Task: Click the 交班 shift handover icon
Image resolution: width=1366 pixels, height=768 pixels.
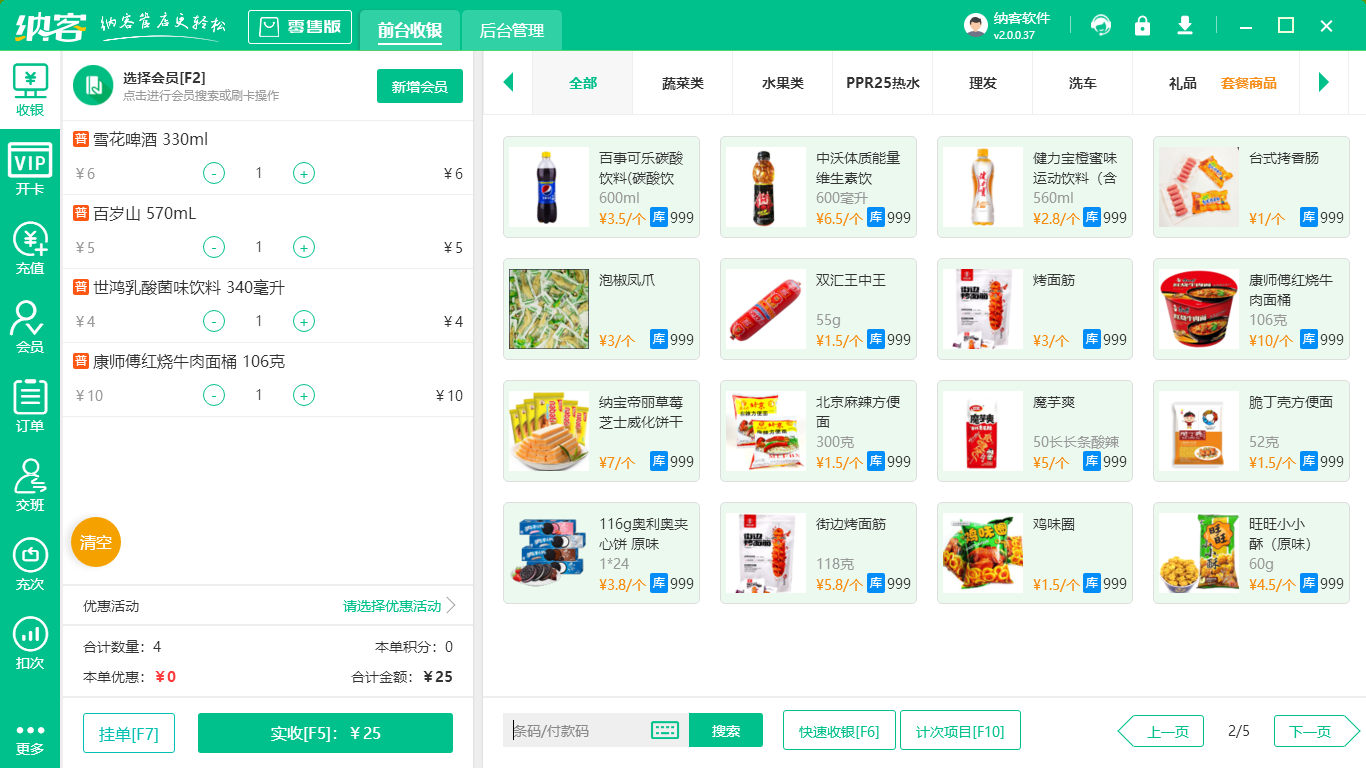Action: click(x=30, y=485)
